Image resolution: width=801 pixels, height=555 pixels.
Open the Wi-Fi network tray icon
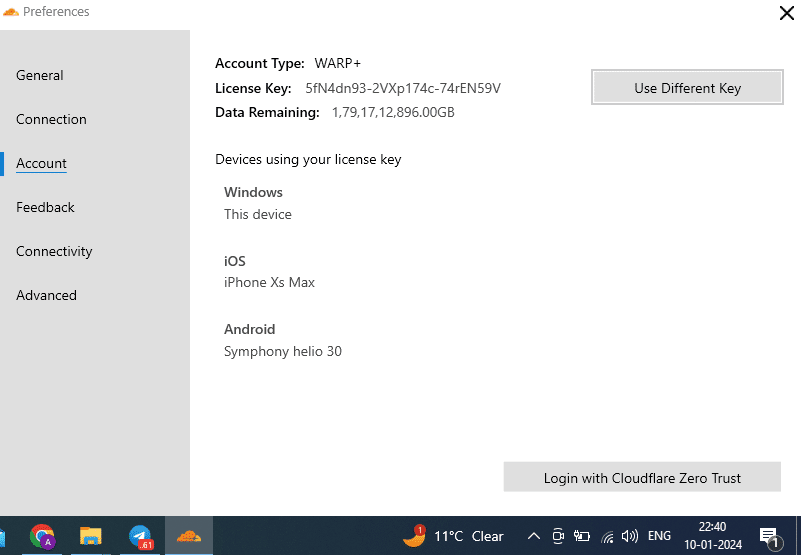(x=607, y=537)
